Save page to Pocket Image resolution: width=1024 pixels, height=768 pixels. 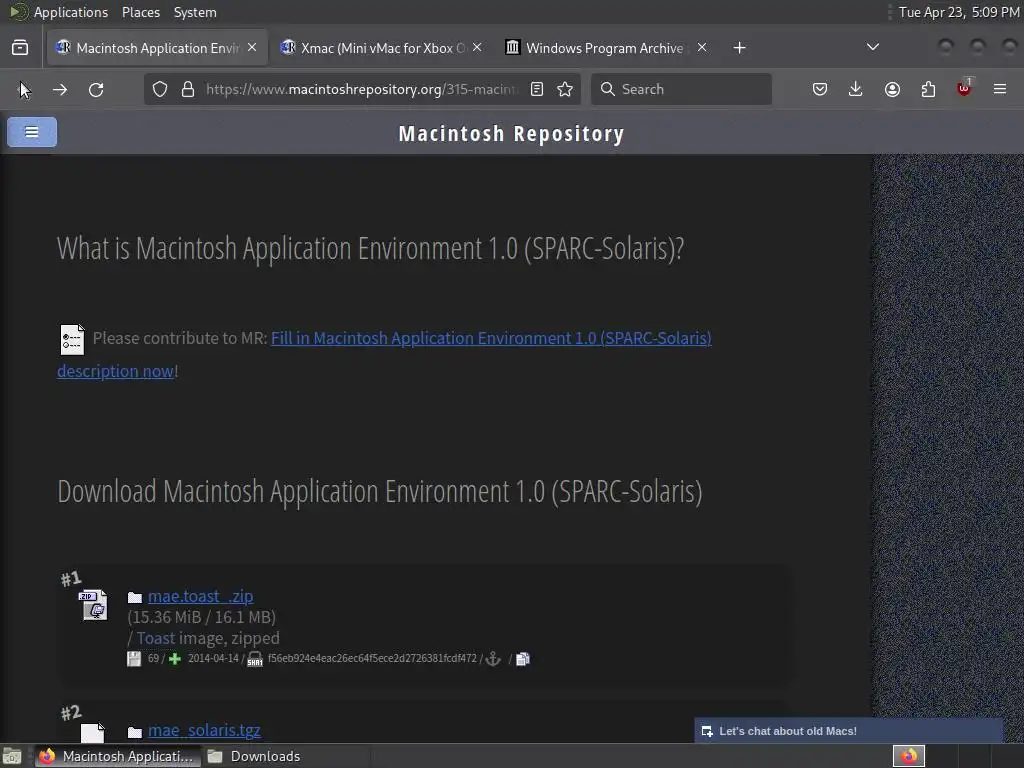pyautogui.click(x=820, y=89)
